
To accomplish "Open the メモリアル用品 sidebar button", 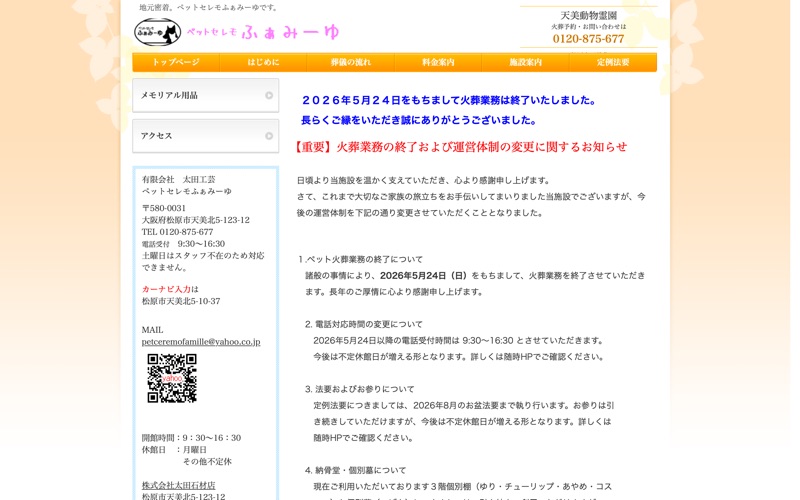I will click(206, 95).
